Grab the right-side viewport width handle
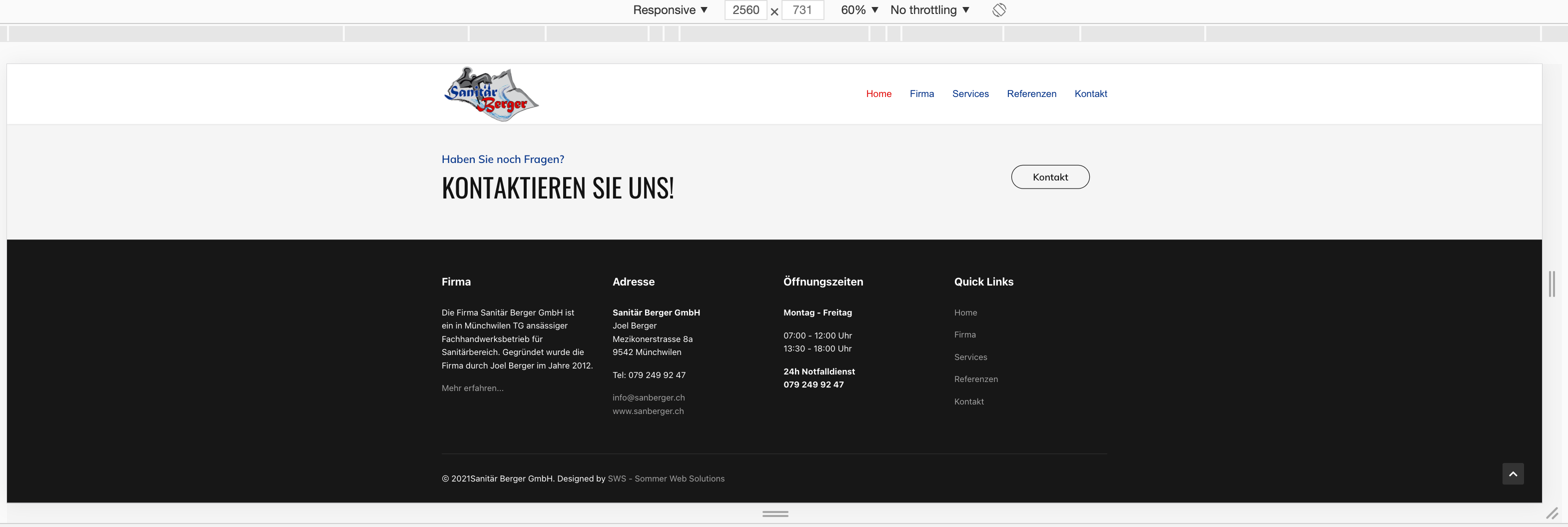Viewport: 1568px width, 527px height. [x=1552, y=284]
